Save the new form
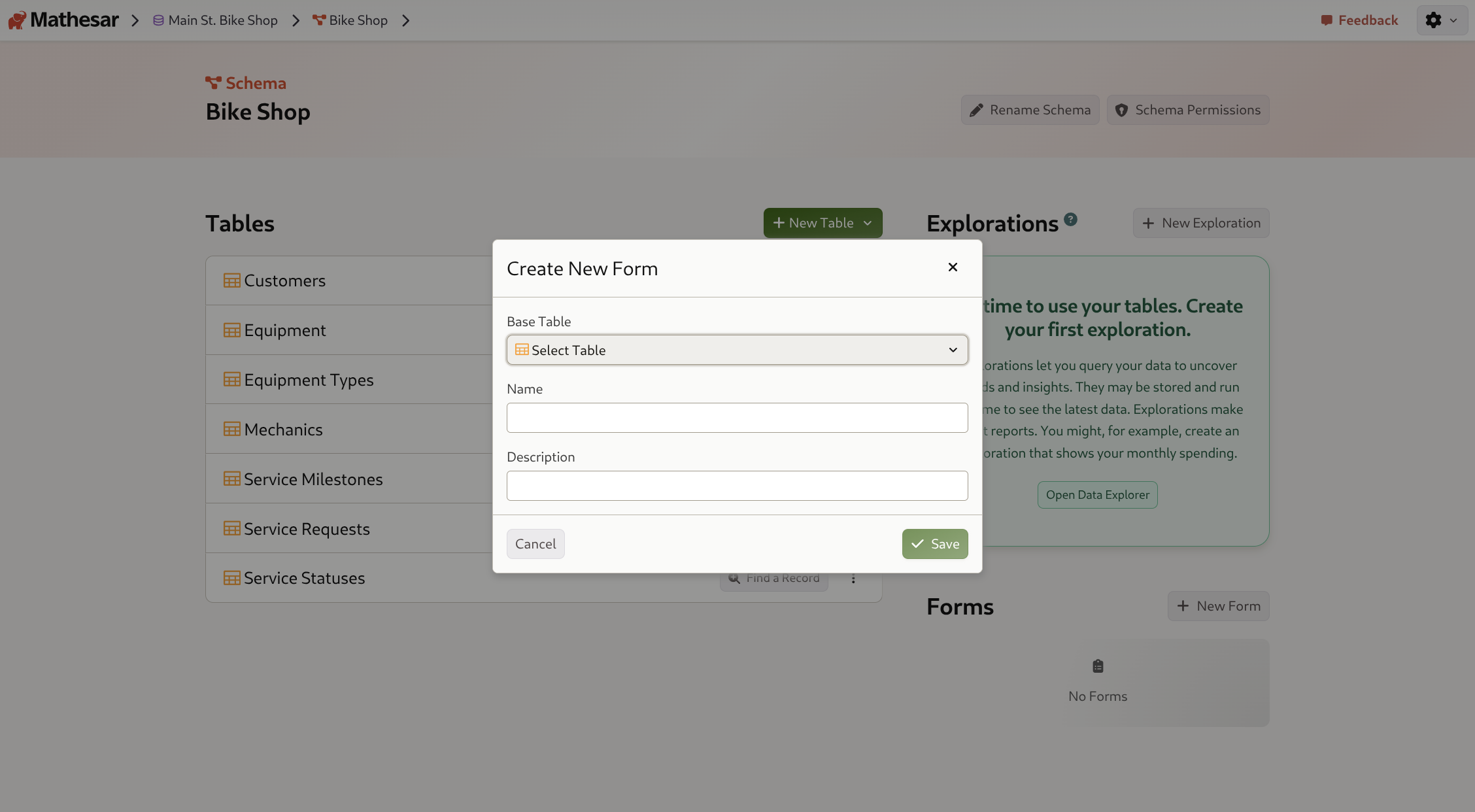Screen dimensions: 1475x812 [x=934, y=543]
